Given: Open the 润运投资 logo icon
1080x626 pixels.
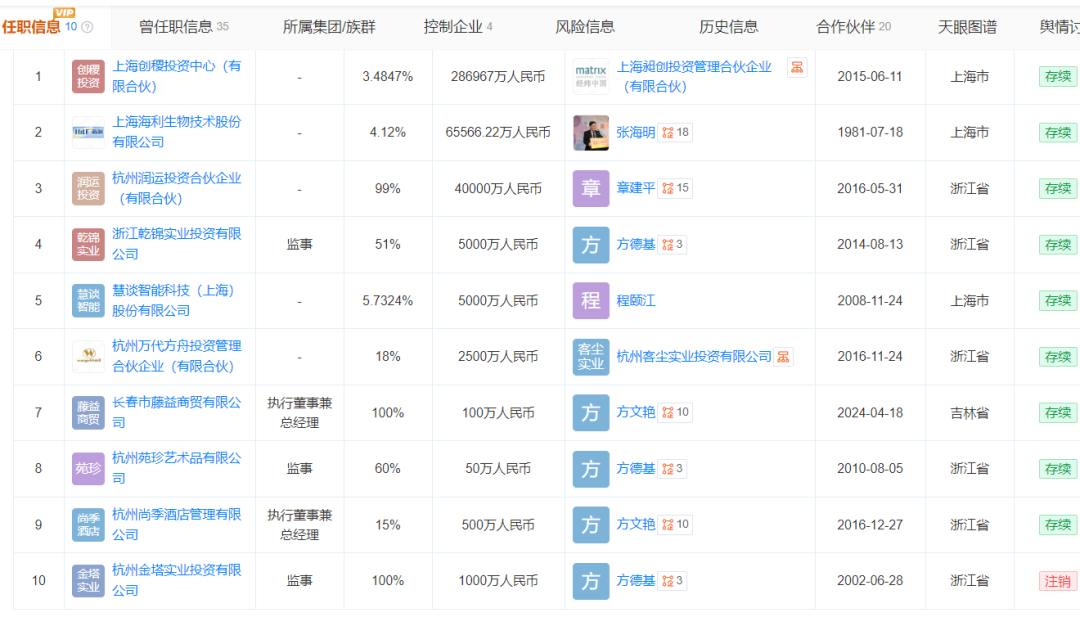Looking at the screenshot, I should point(88,189).
